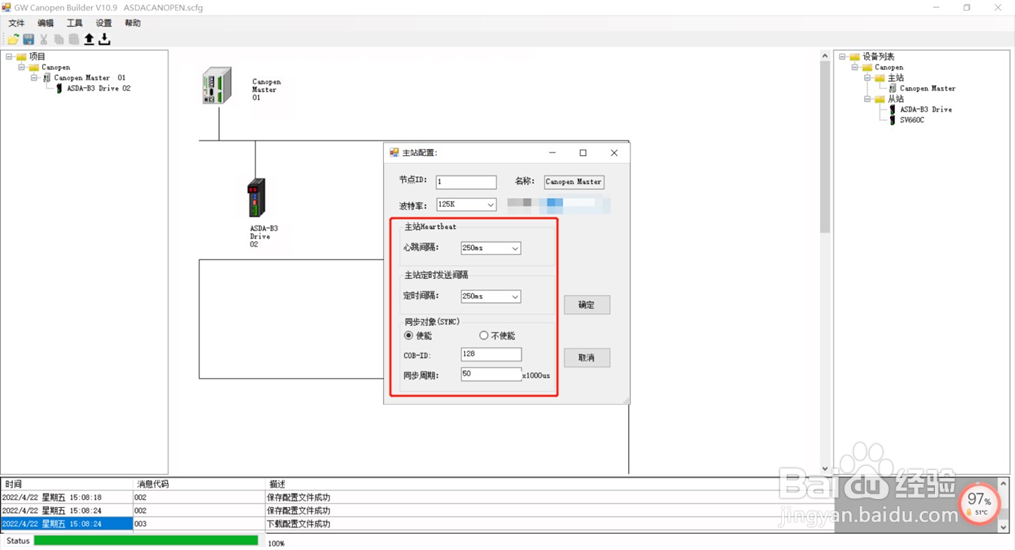1015x550 pixels.
Task: Open the 工具 menu
Action: (x=74, y=23)
